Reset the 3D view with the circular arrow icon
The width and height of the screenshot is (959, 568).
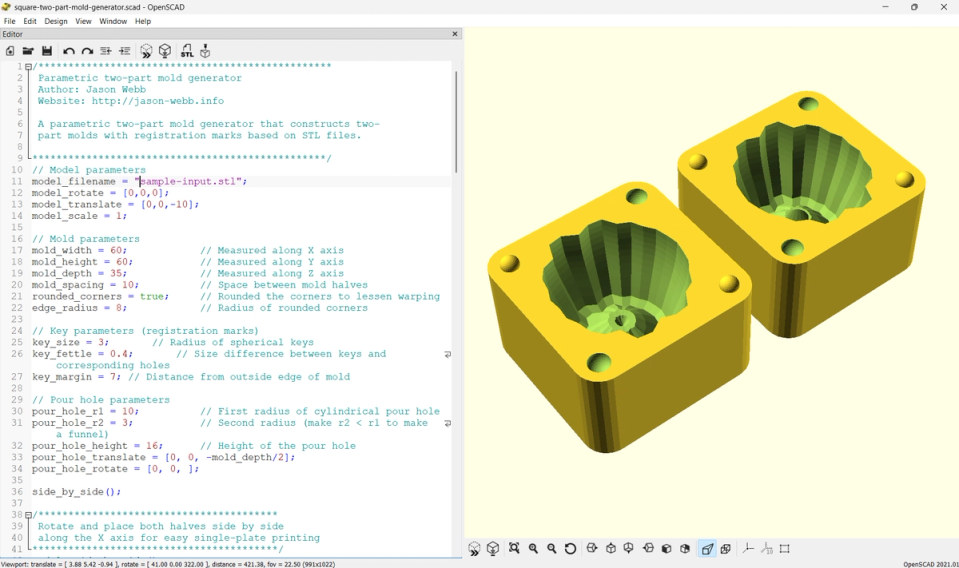pyautogui.click(x=570, y=548)
